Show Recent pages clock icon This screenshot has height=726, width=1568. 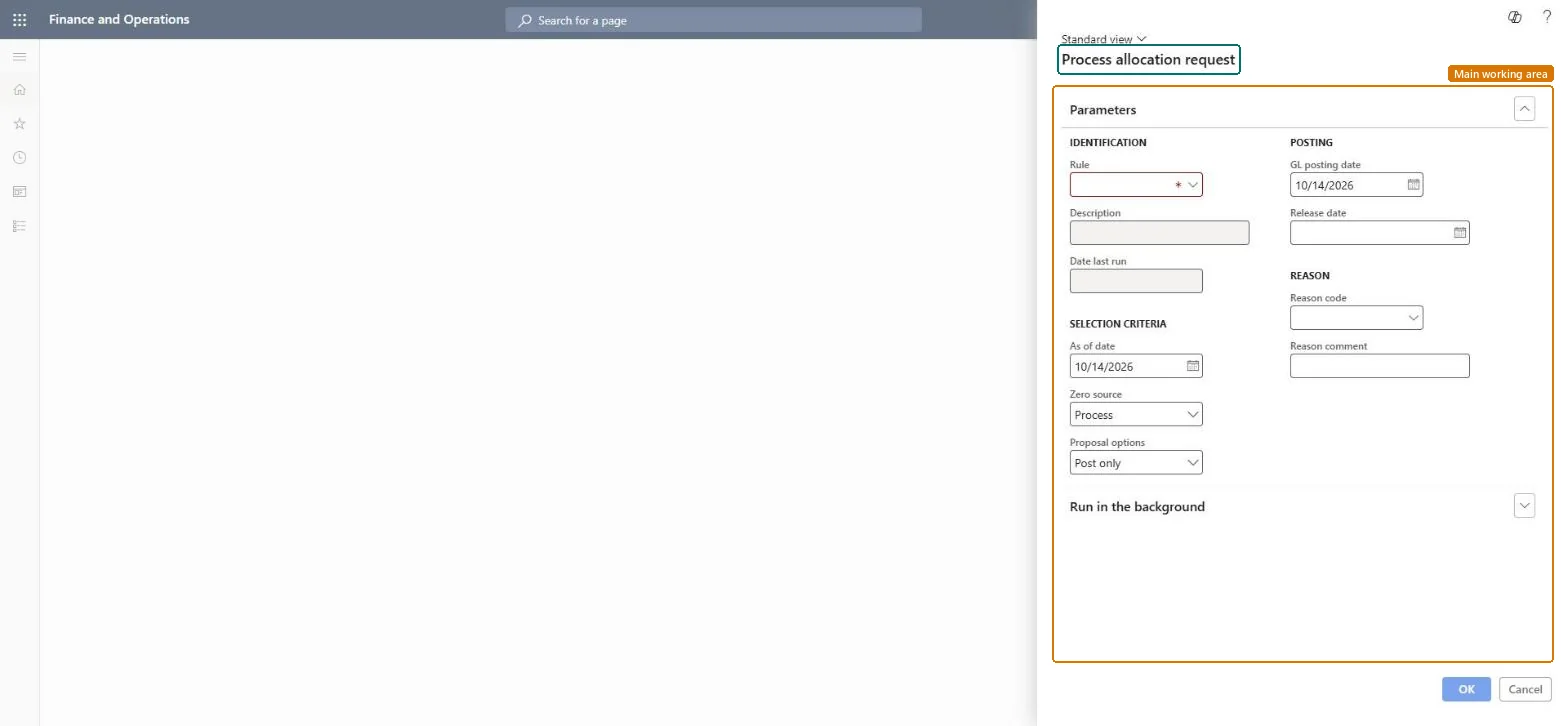coord(19,158)
